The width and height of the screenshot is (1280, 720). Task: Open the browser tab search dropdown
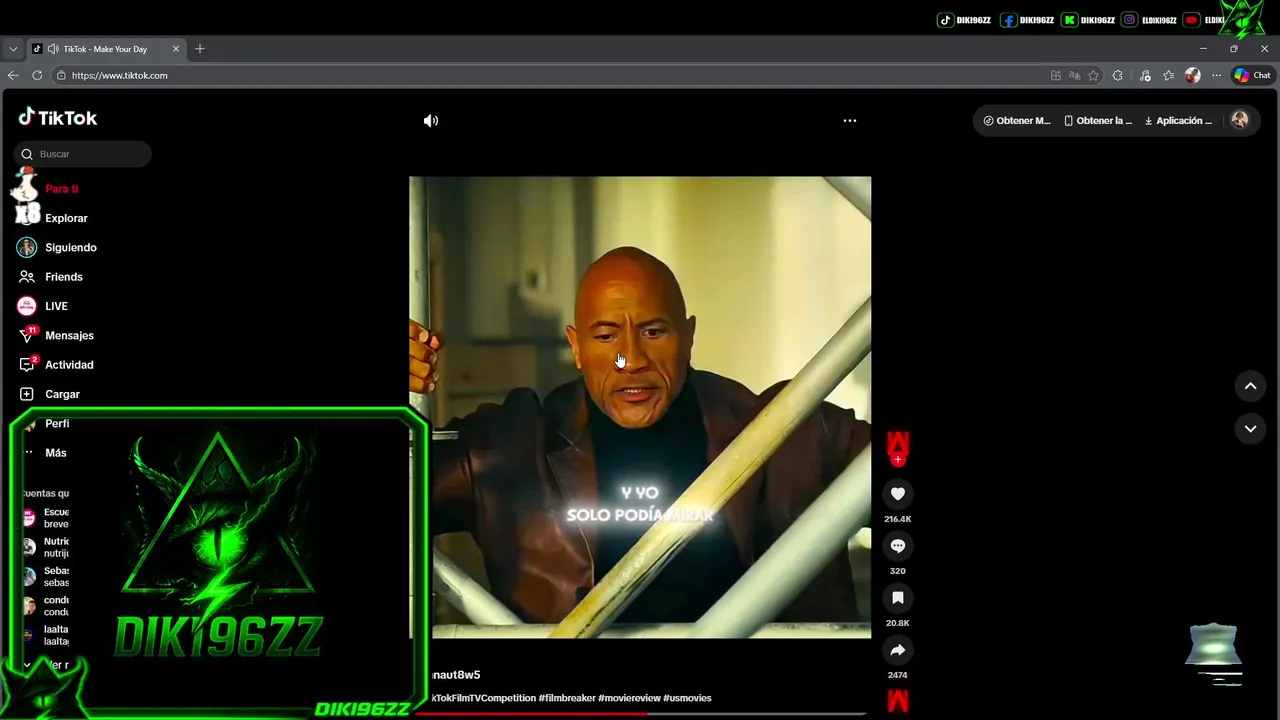tap(13, 49)
